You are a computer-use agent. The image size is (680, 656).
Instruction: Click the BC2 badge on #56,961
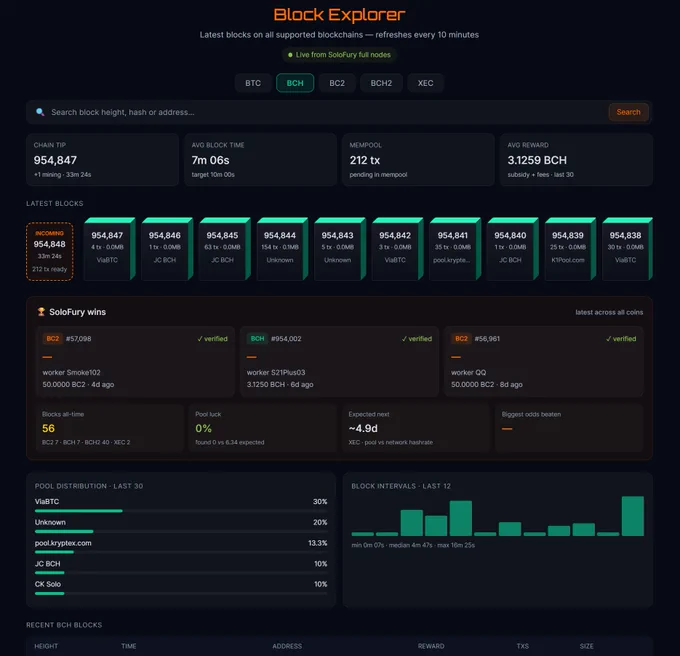[461, 339]
